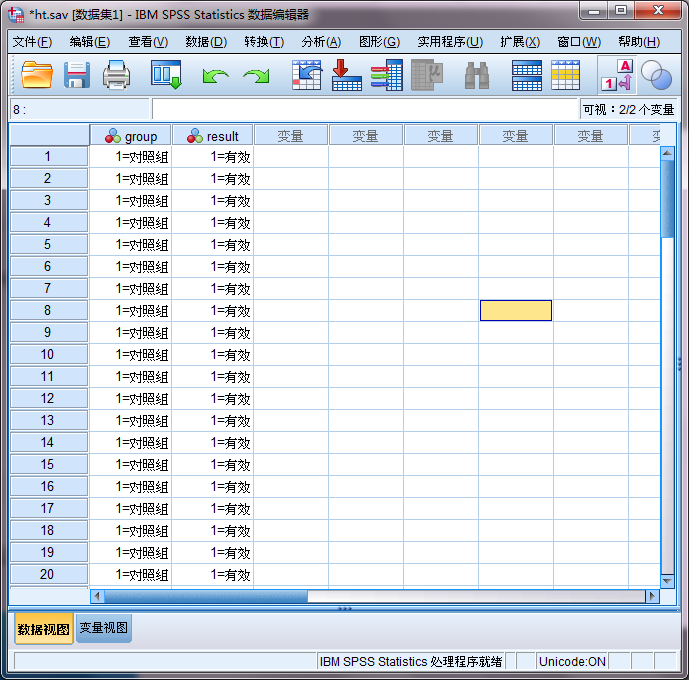The image size is (689, 680).
Task: Click the cell value editor field
Action: pyautogui.click(x=365, y=109)
